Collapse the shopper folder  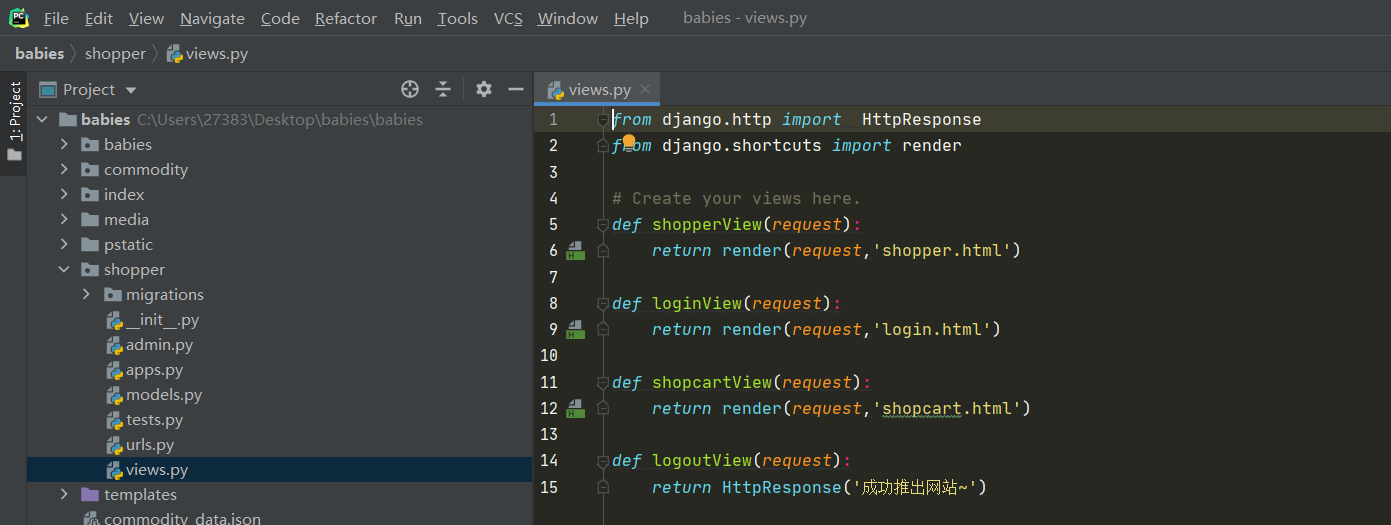pos(64,269)
